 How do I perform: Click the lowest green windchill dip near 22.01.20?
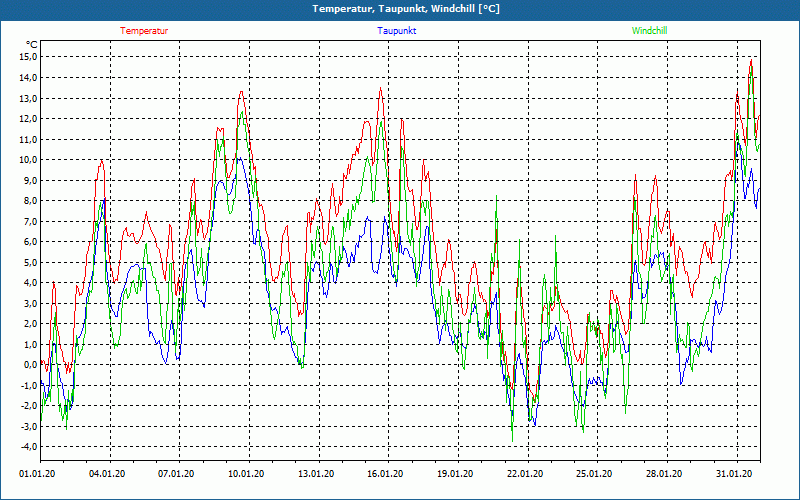(513, 440)
